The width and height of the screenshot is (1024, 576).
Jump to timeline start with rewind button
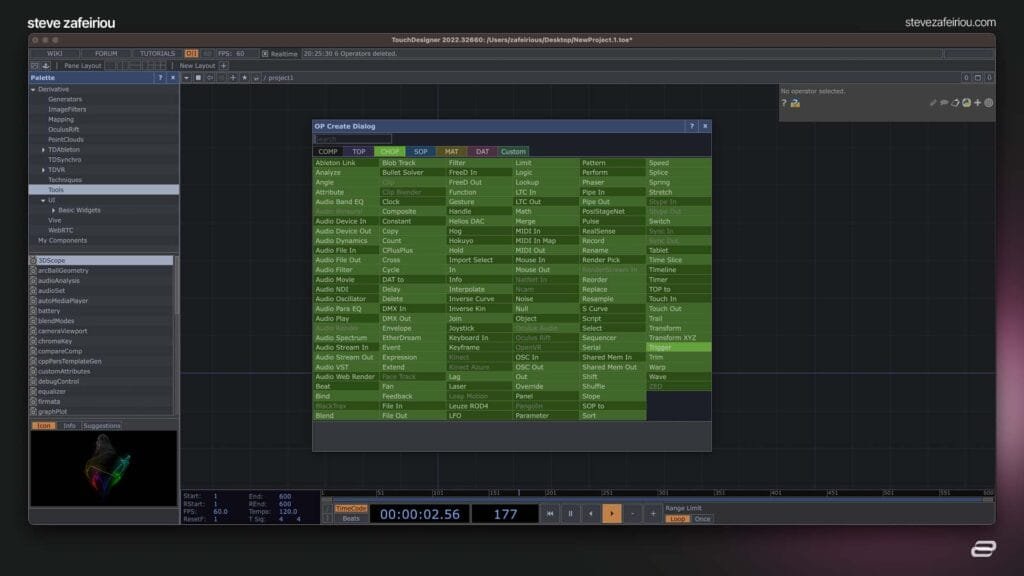pyautogui.click(x=550, y=514)
